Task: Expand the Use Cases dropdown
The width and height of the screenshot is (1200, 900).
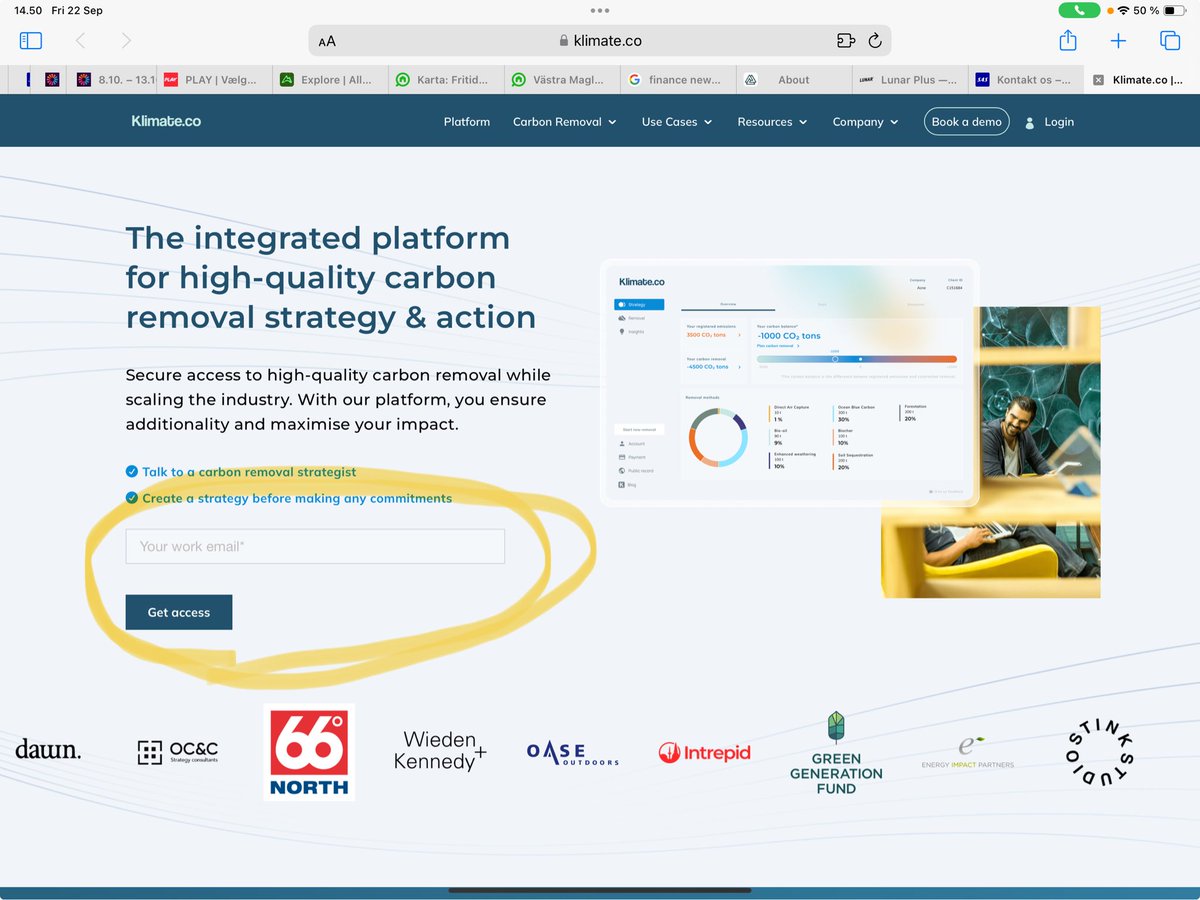Action: point(677,122)
